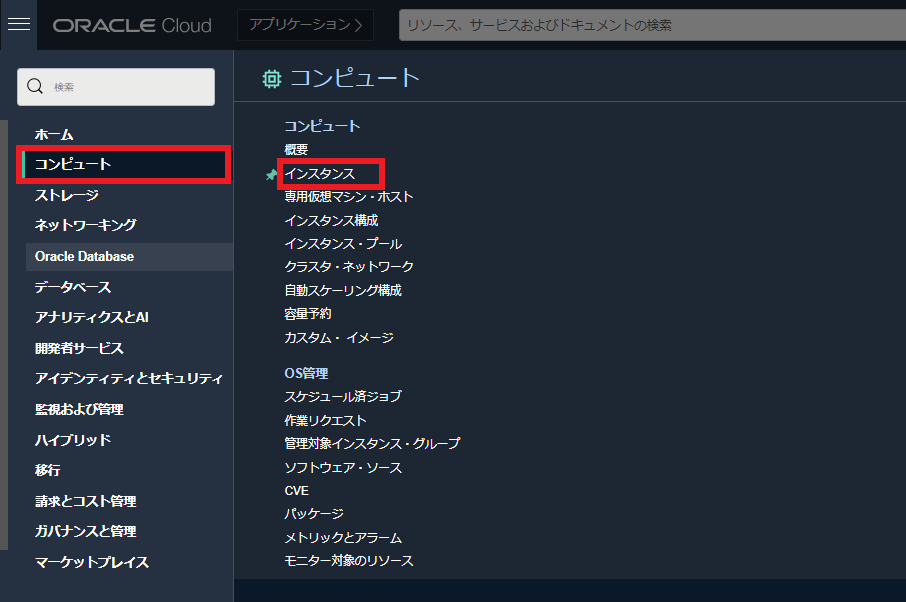The width and height of the screenshot is (906, 602).
Task: Open 専用仮想マシン・ホスト
Action: 350,196
